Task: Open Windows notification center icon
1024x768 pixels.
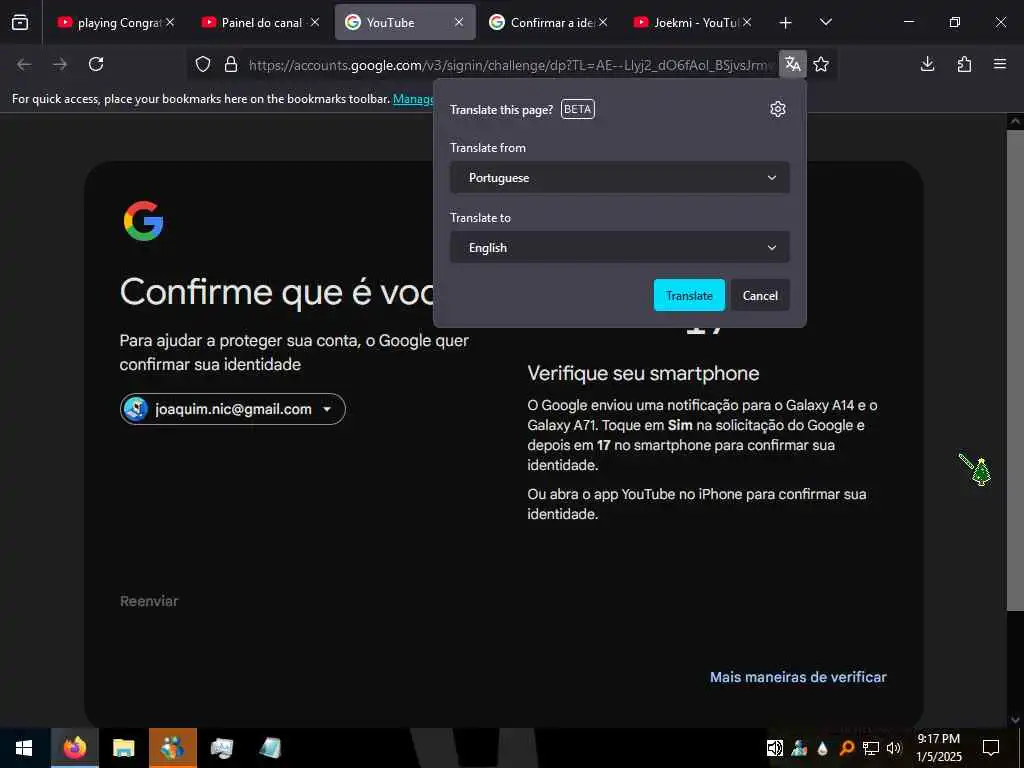Action: 991,748
